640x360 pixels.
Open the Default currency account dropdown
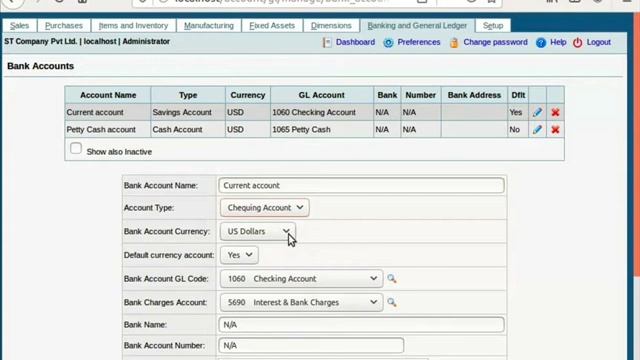(239, 255)
